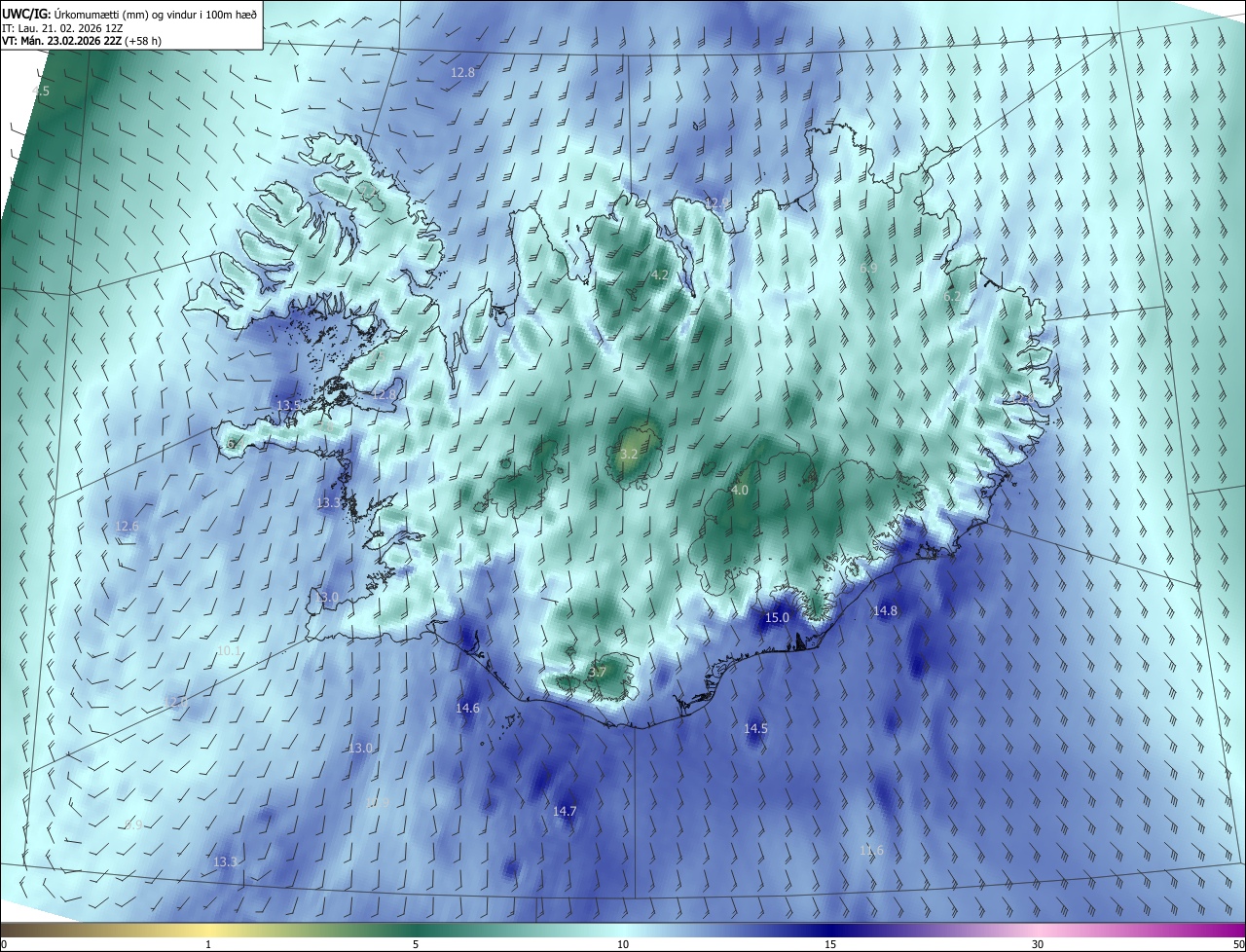Click the 4.2 value in north Iceland

click(660, 275)
